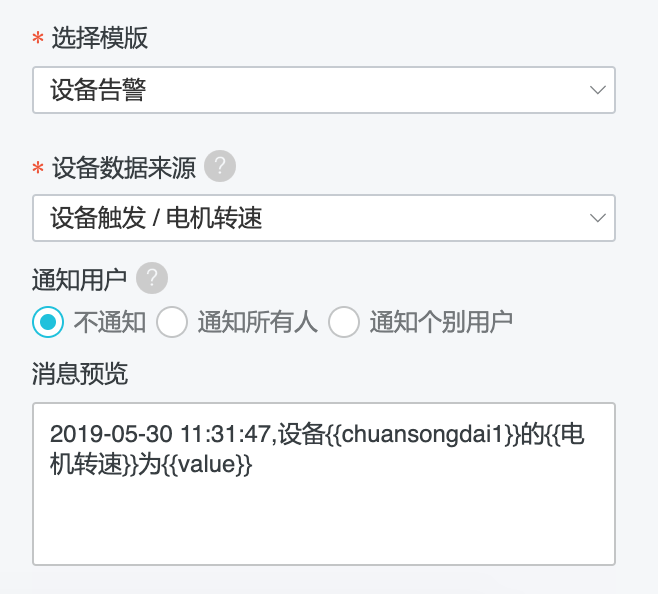Click help icon beside 通知用户
This screenshot has width=658, height=594.
(x=152, y=278)
